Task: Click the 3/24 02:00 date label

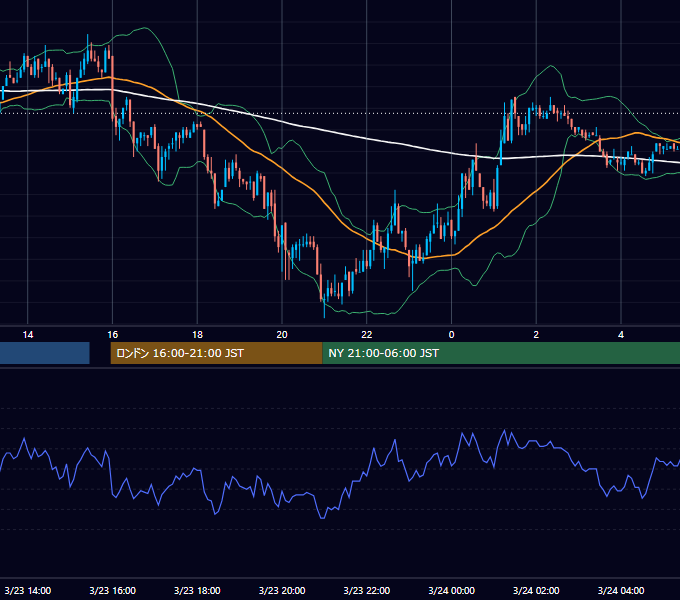Action: coord(536,590)
